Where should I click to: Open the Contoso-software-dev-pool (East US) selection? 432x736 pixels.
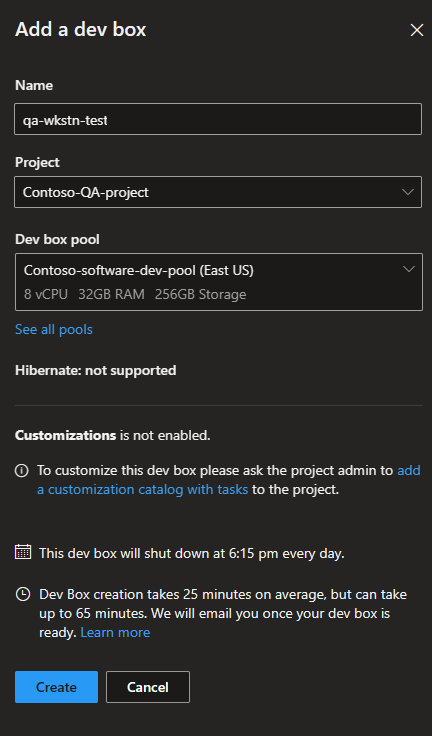(x=218, y=282)
